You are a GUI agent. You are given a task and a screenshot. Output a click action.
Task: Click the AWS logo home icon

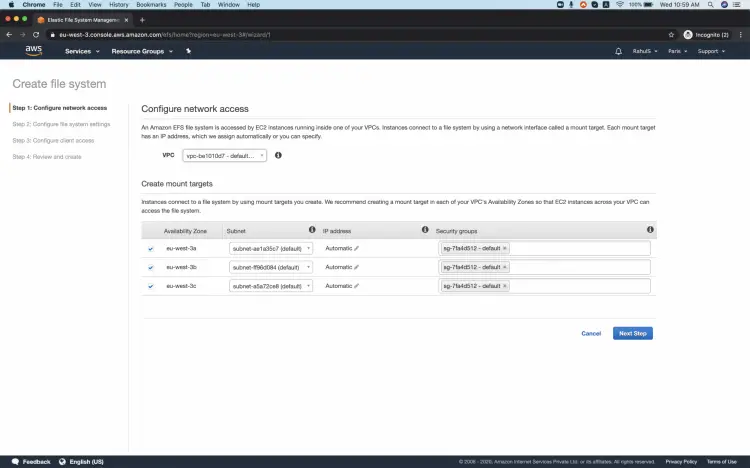[x=33, y=50]
